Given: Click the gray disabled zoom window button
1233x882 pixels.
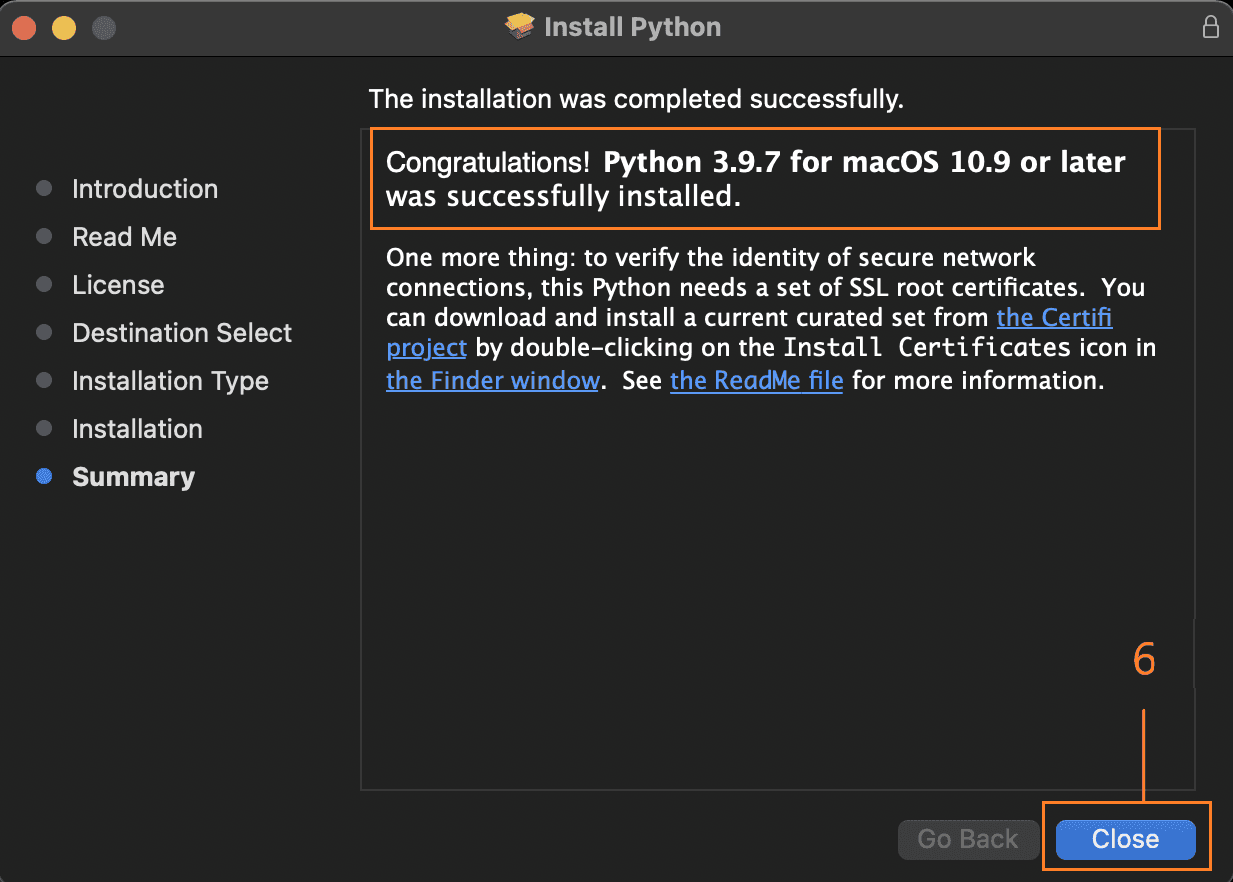Looking at the screenshot, I should (104, 28).
